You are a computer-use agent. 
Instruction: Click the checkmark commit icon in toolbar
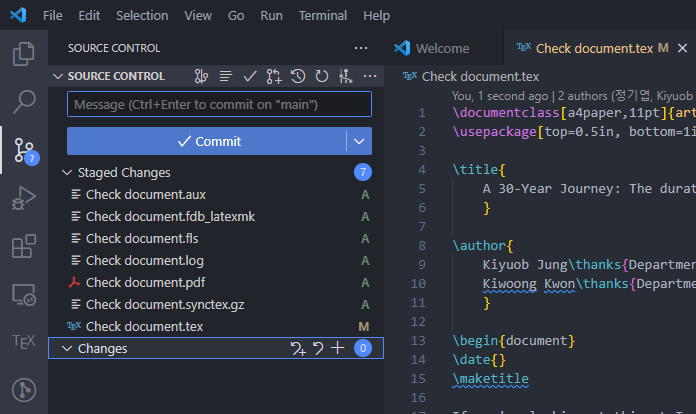(x=250, y=76)
